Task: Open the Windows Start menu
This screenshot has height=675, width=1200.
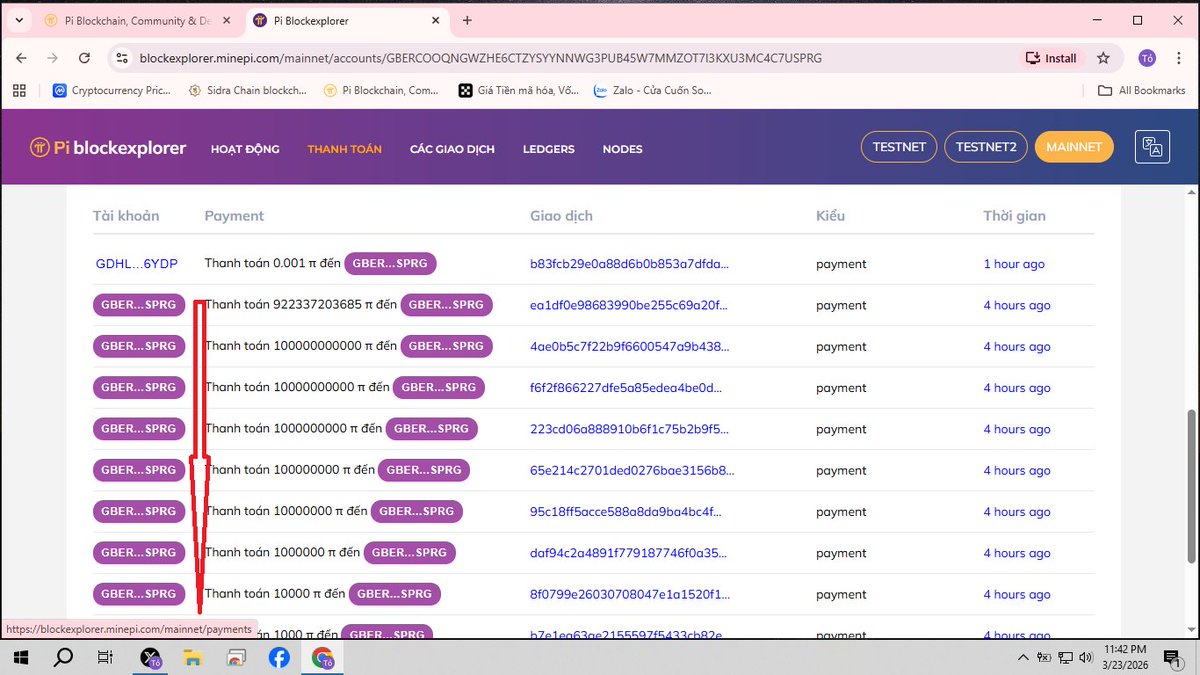Action: pyautogui.click(x=20, y=657)
